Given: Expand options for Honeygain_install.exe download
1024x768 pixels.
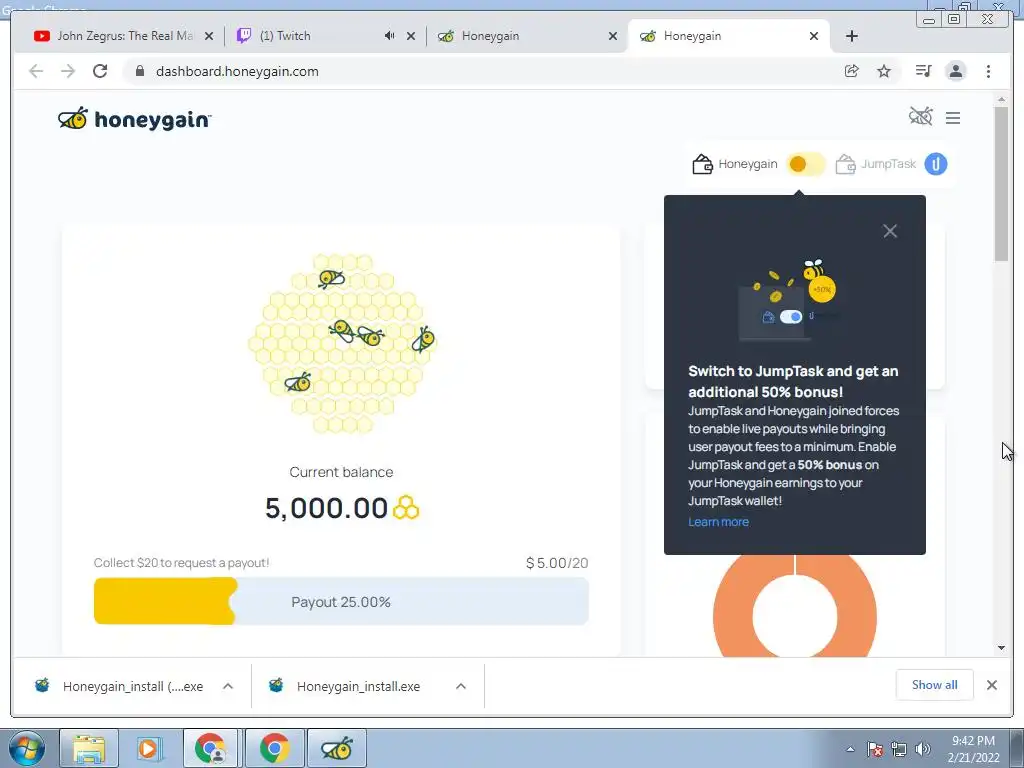Looking at the screenshot, I should 461,686.
